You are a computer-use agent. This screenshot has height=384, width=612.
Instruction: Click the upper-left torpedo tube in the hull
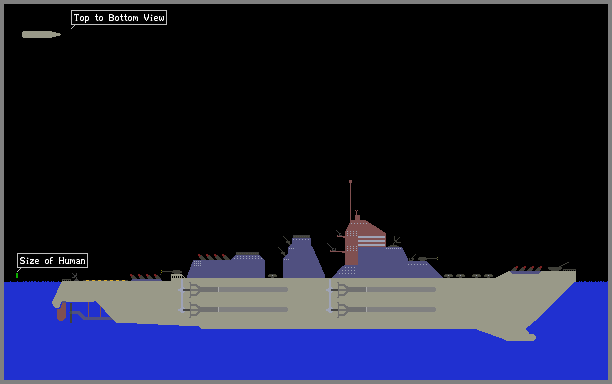point(234,289)
